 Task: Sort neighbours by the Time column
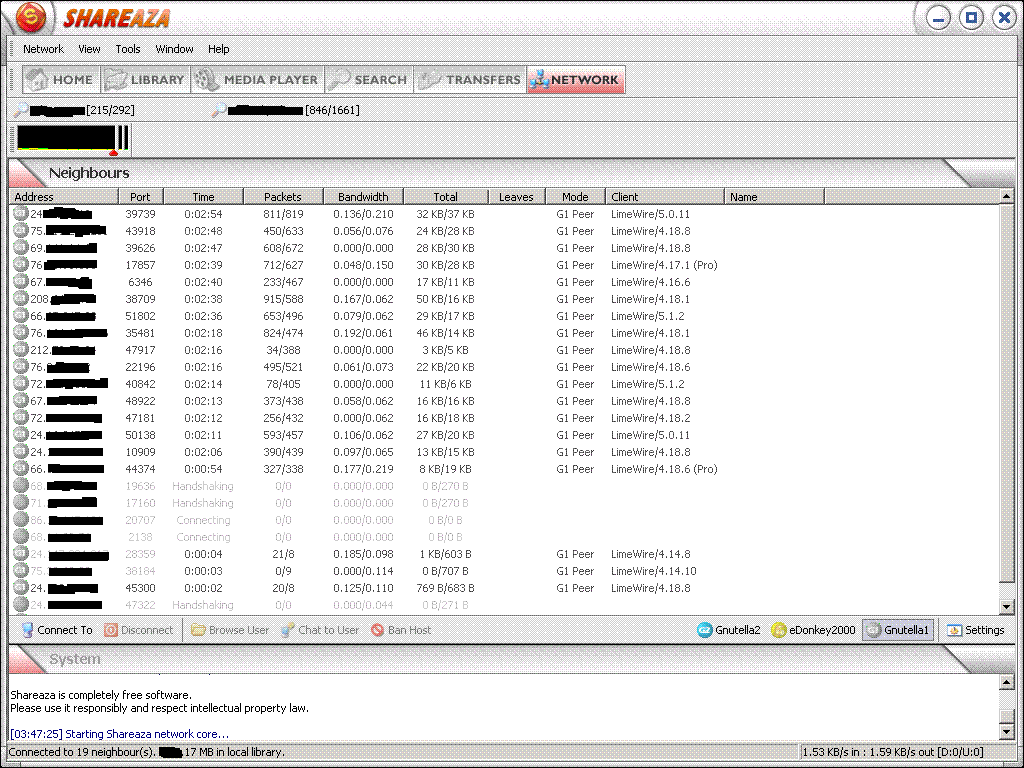(203, 197)
